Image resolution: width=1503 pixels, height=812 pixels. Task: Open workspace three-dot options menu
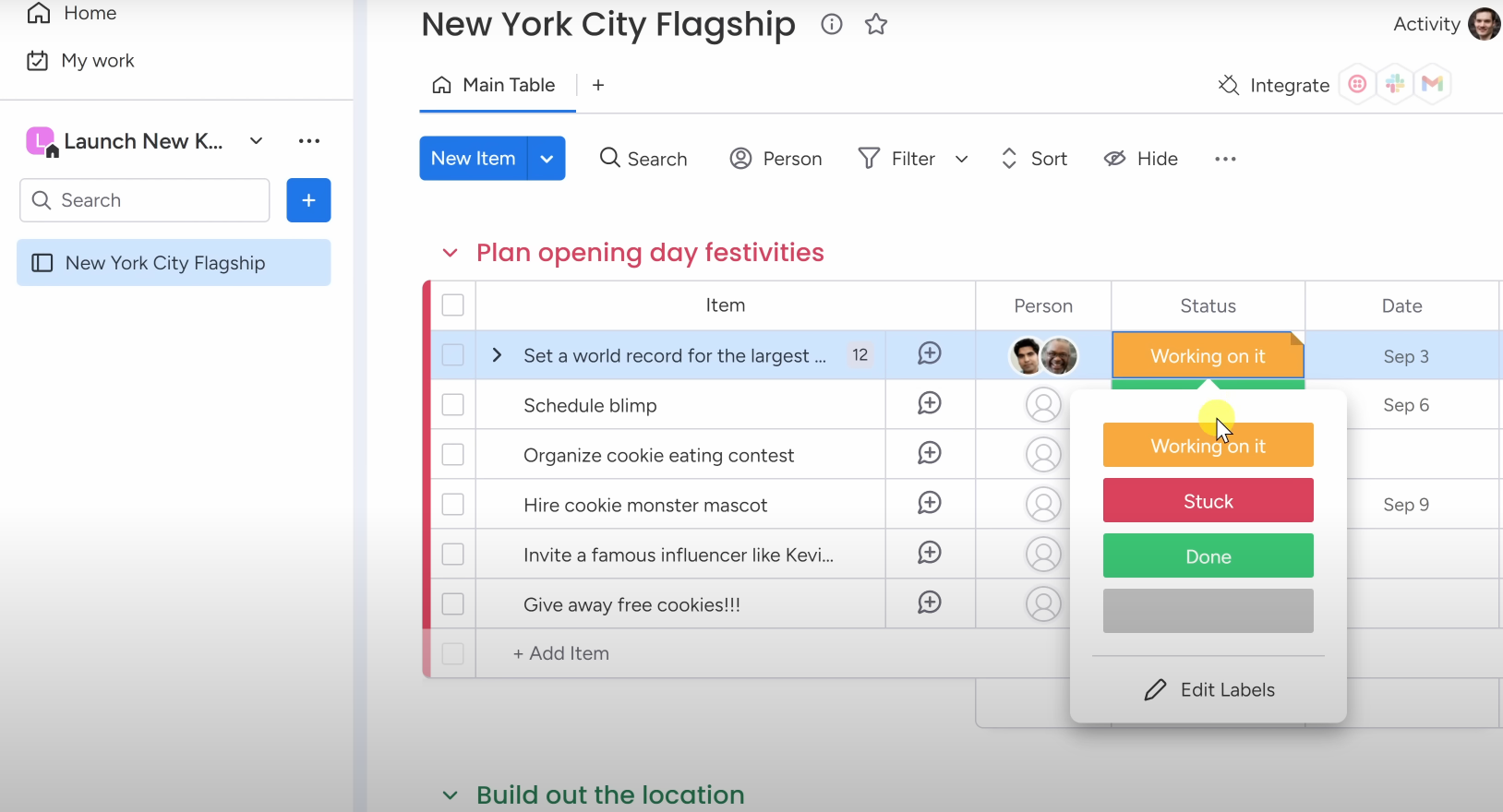coord(309,141)
